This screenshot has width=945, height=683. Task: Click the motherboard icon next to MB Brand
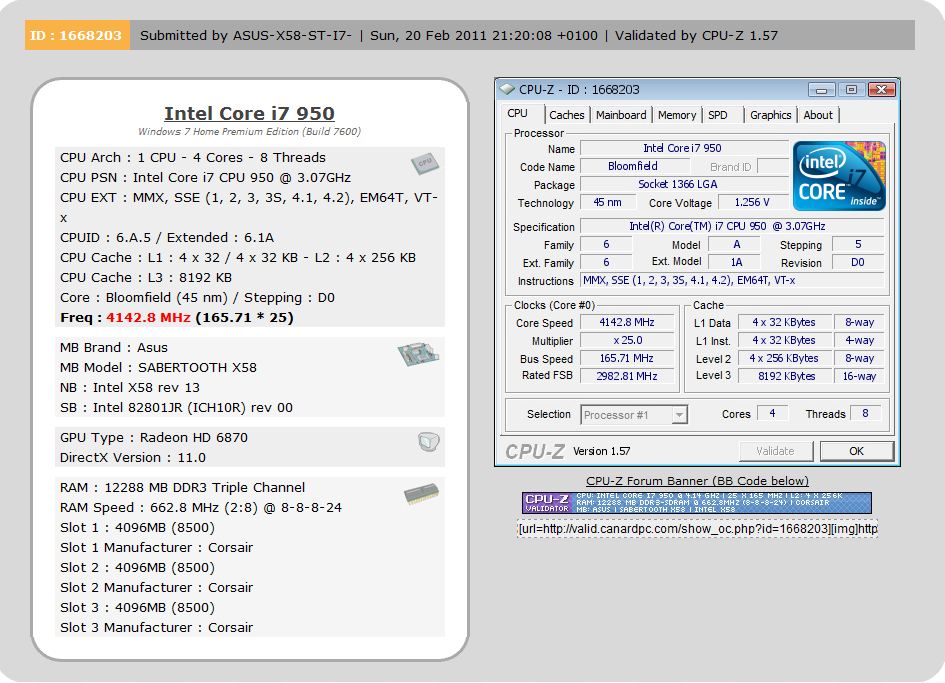click(x=415, y=355)
